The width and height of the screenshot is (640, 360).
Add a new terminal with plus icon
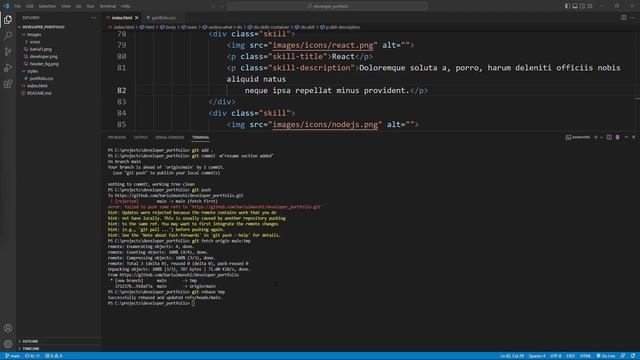coord(596,138)
